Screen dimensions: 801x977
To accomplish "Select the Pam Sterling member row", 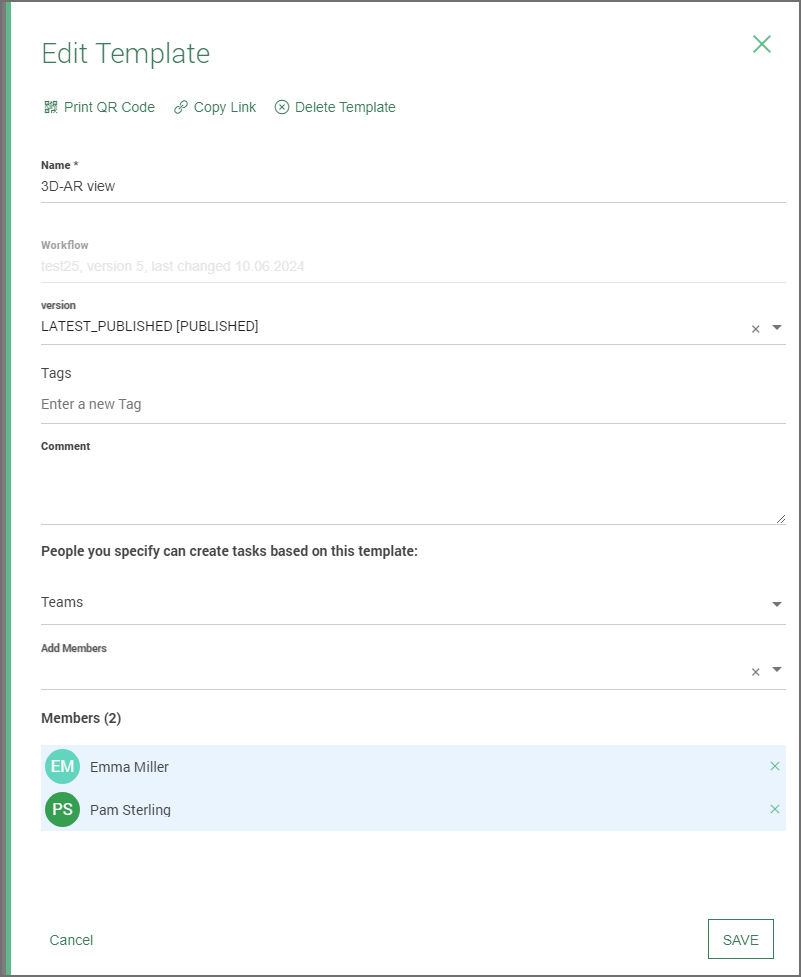I will tap(400, 809).
